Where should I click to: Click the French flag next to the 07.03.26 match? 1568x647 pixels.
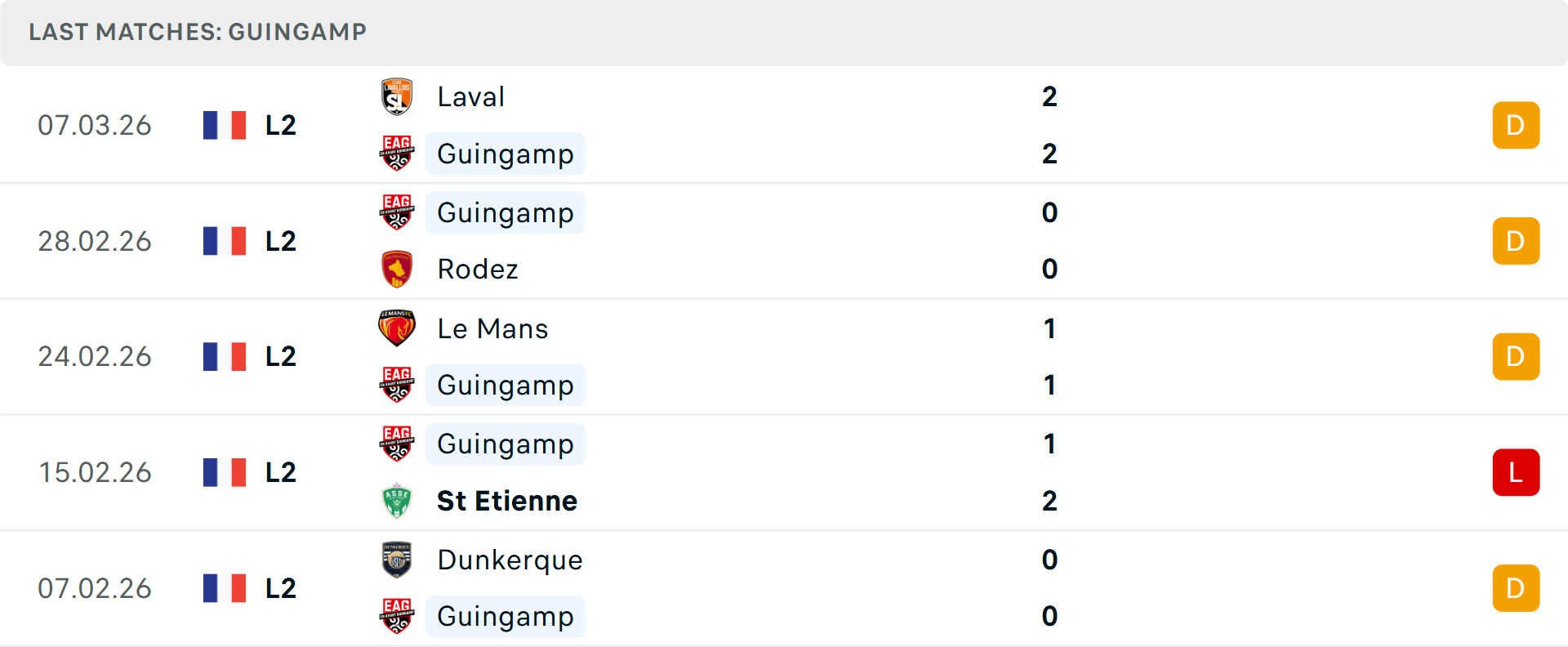tap(224, 124)
